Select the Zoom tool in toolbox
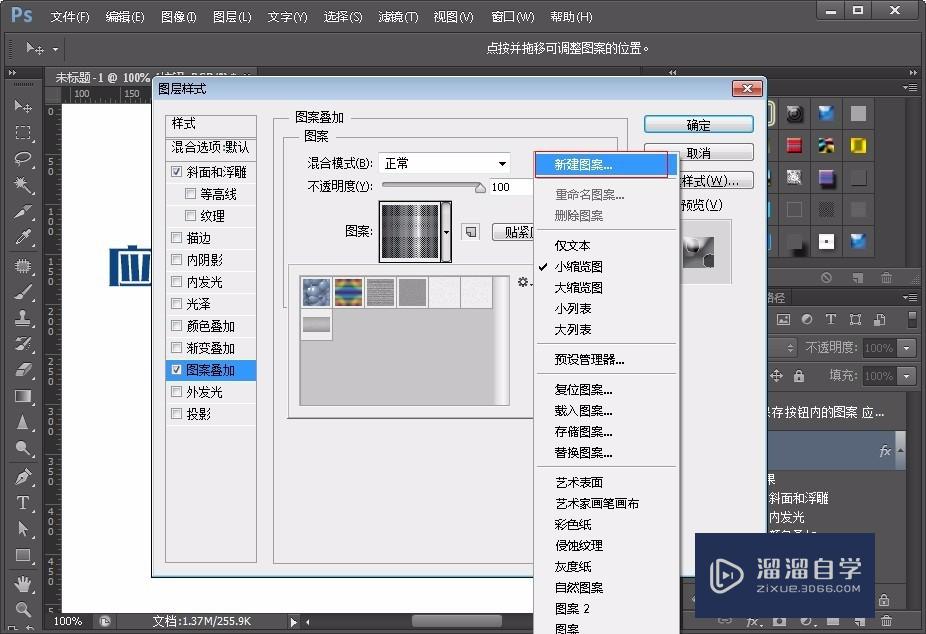 [23, 609]
